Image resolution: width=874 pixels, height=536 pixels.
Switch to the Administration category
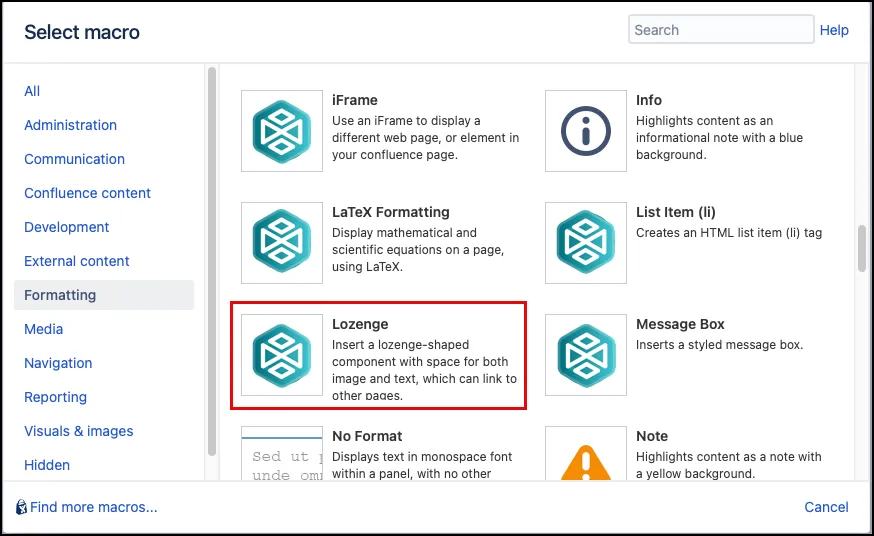70,125
